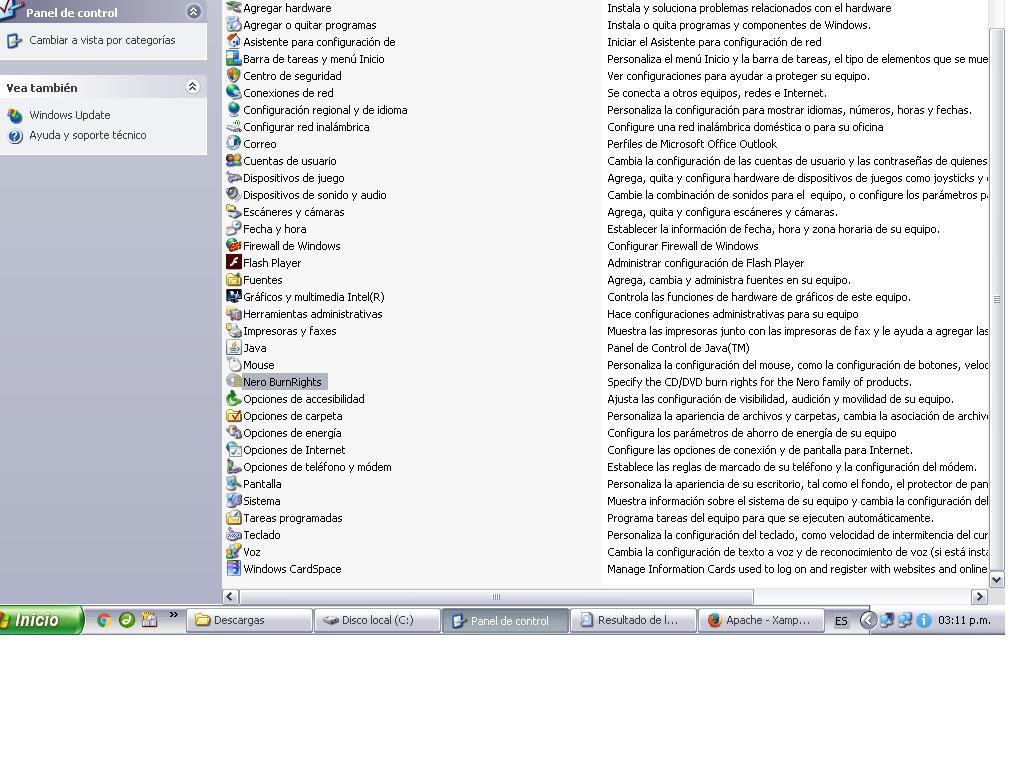Image resolution: width=1024 pixels, height=768 pixels.
Task: Click the horizontal scrollbar thumb
Action: [x=496, y=596]
